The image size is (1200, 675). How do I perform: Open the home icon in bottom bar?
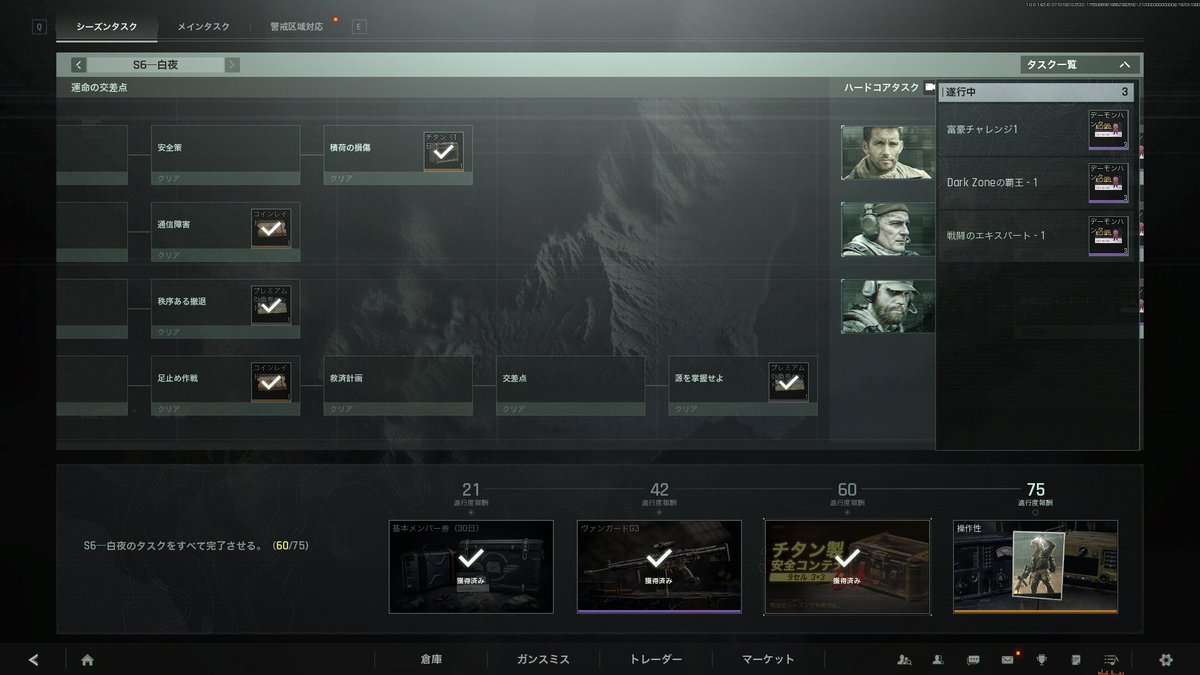pos(87,659)
